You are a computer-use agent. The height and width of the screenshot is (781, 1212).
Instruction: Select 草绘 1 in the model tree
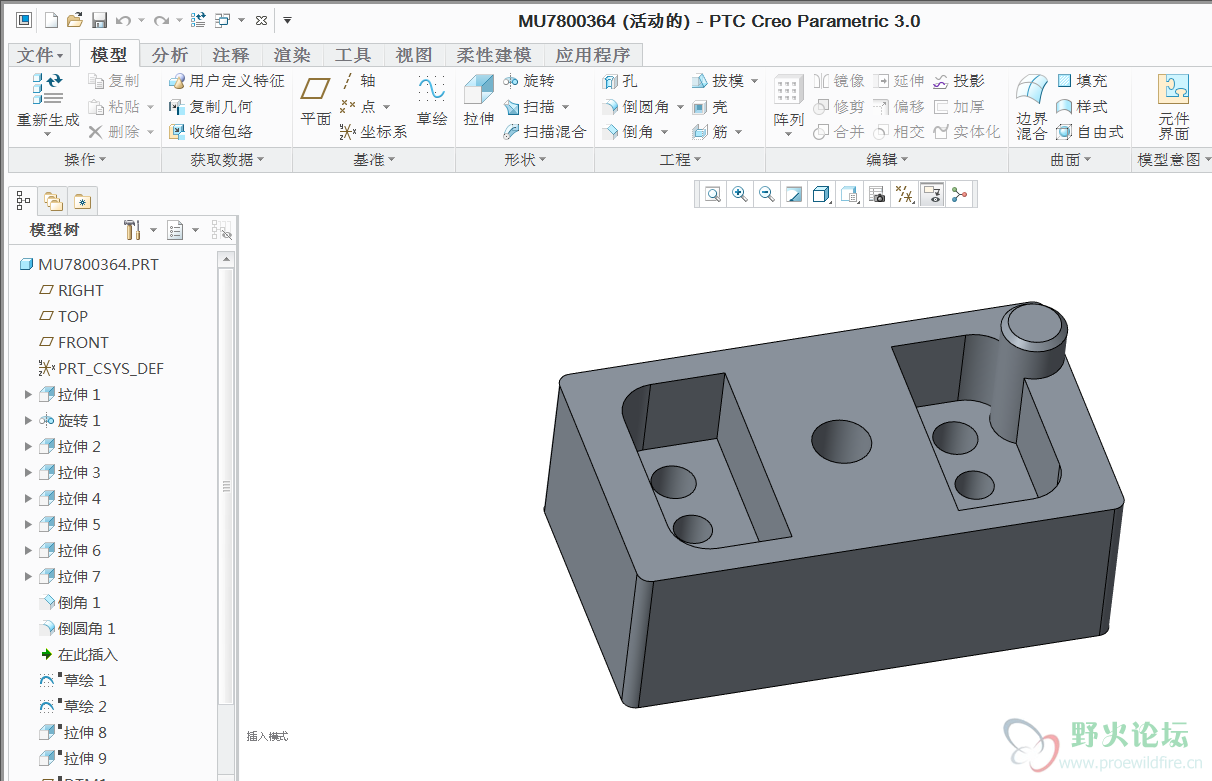[73, 681]
